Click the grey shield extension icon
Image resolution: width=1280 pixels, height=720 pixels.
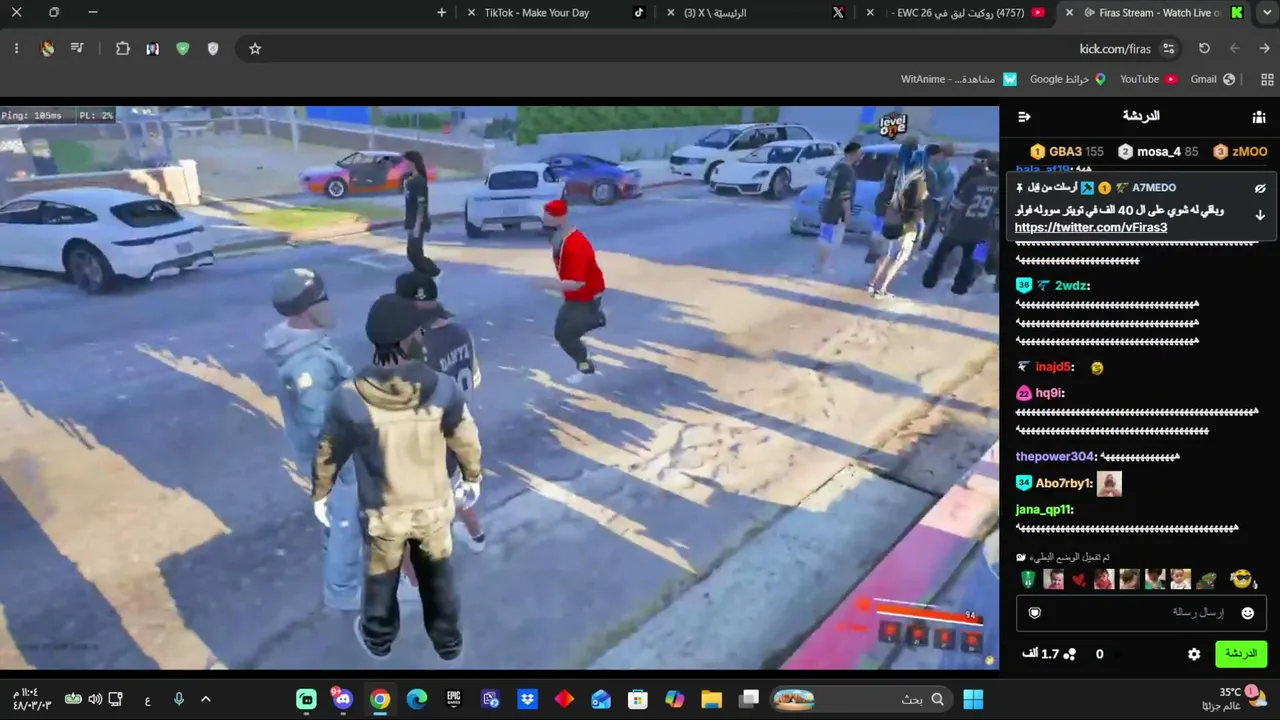[x=212, y=48]
